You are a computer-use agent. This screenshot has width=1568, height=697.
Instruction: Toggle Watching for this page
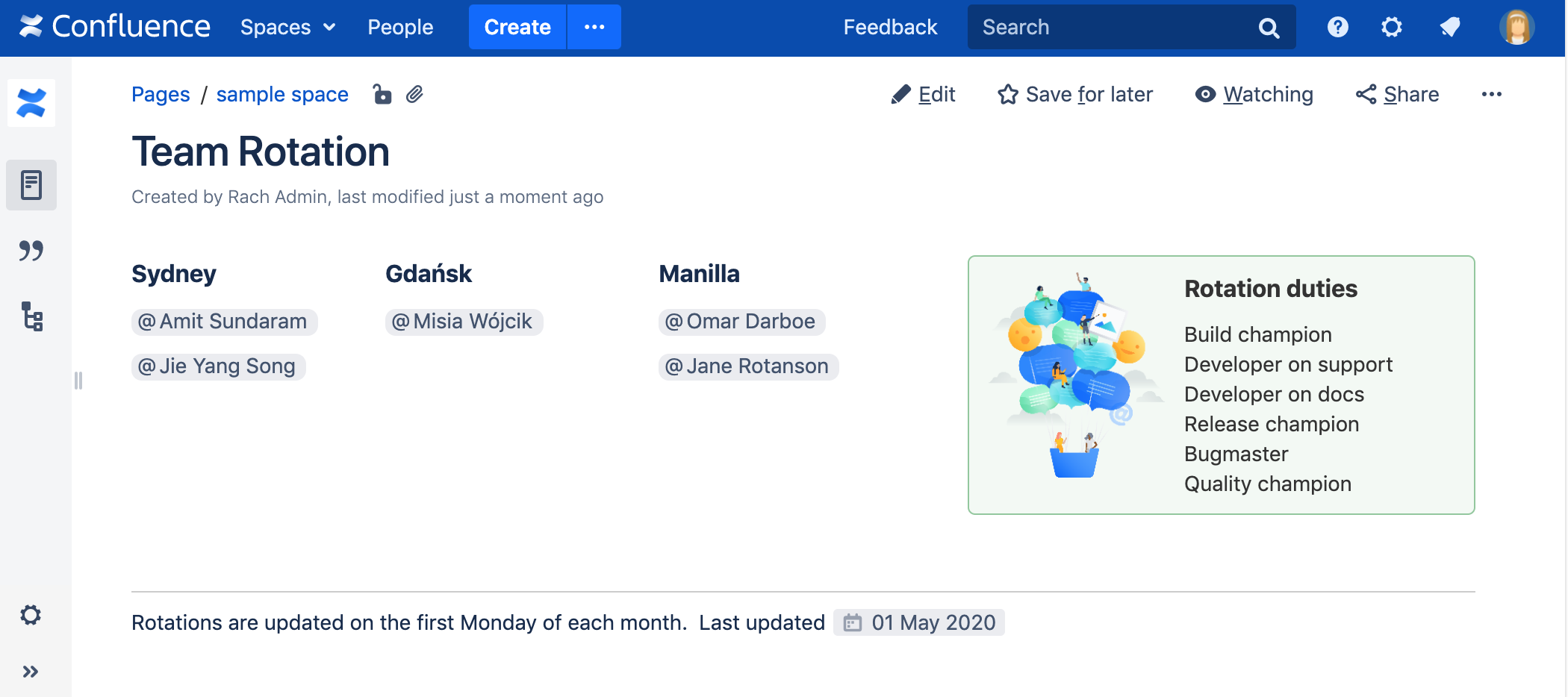click(x=1254, y=95)
